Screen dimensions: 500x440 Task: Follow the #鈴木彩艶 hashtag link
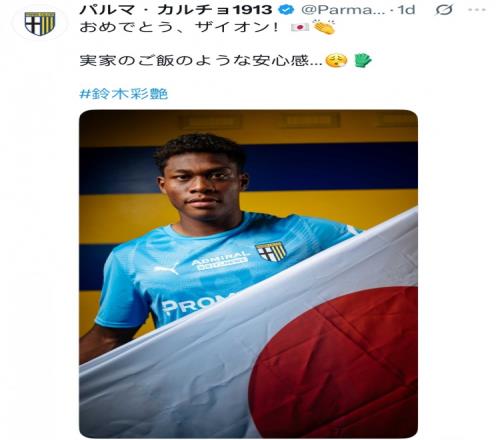click(x=124, y=94)
